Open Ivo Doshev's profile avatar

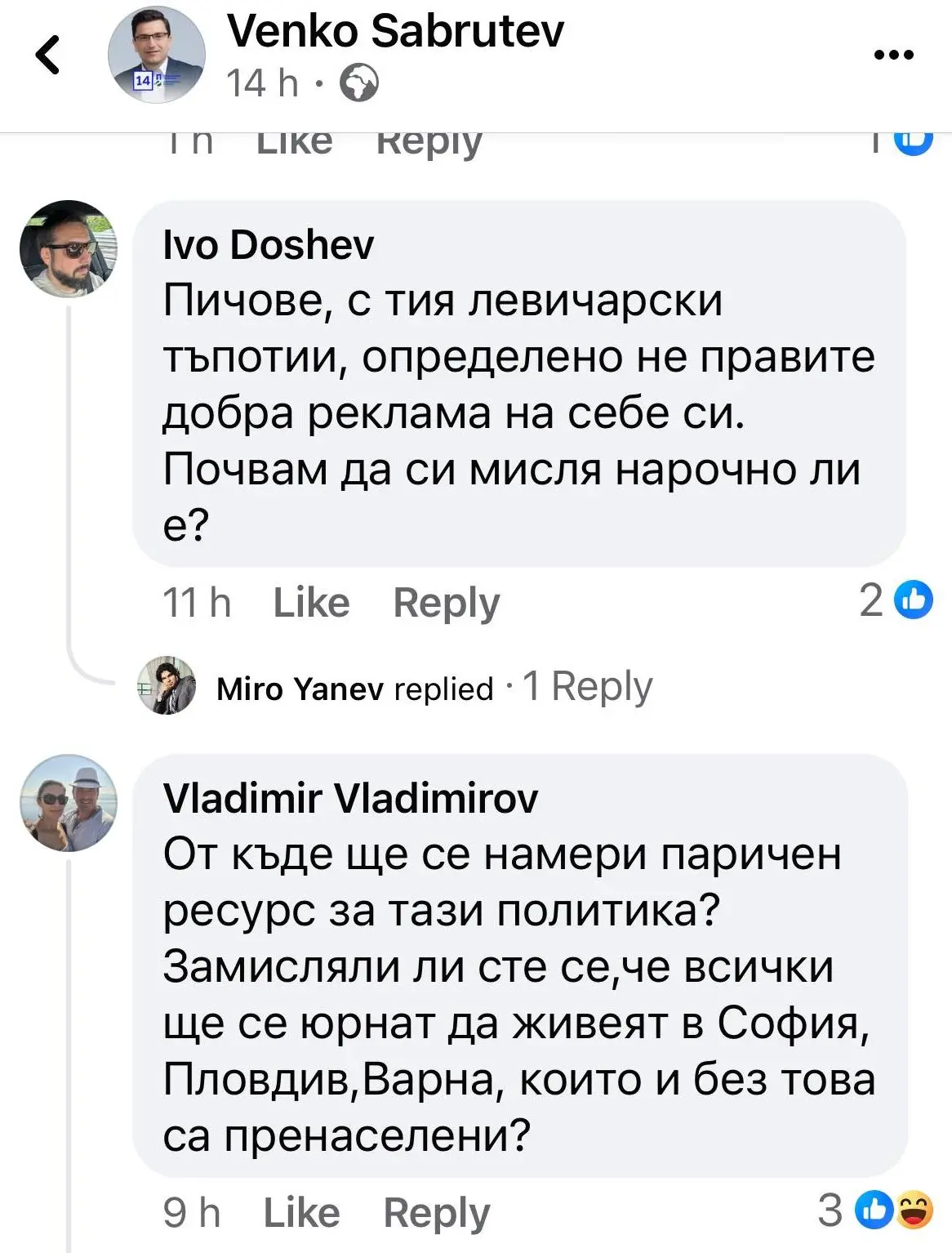[69, 248]
